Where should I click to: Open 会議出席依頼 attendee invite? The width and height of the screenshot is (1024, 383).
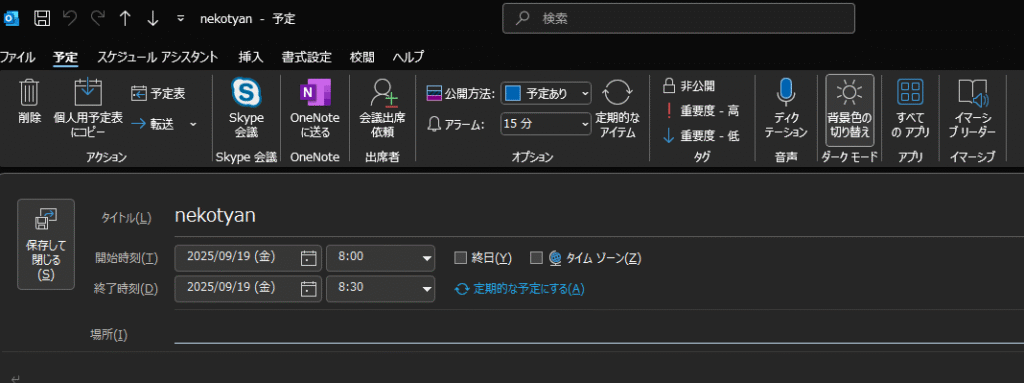(383, 108)
